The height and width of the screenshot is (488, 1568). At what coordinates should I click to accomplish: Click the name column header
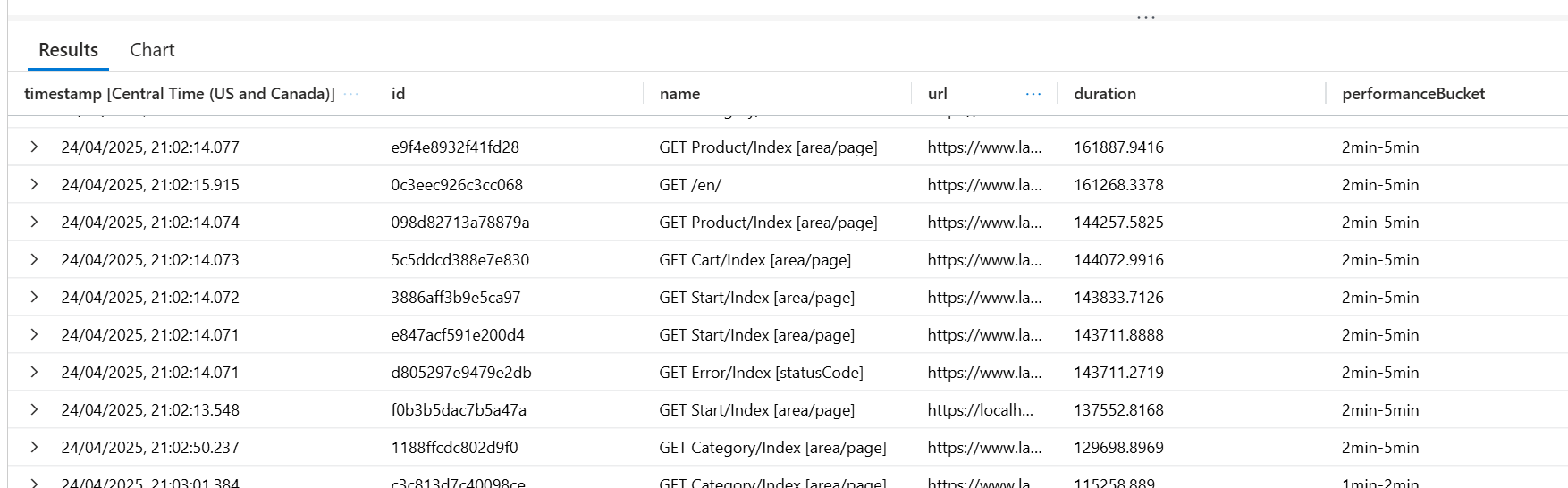pos(679,94)
